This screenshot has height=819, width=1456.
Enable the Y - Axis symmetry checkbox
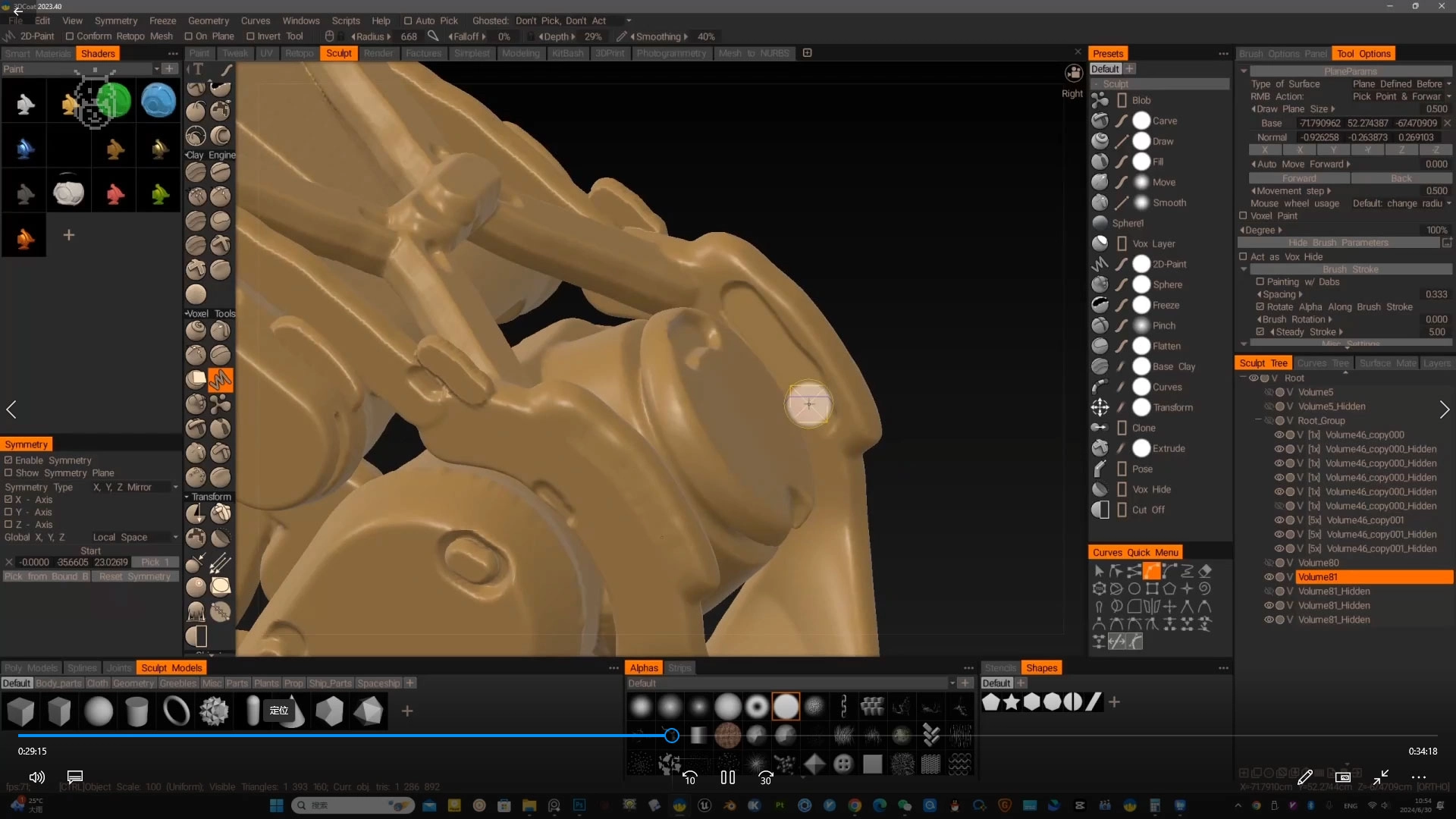[8, 512]
